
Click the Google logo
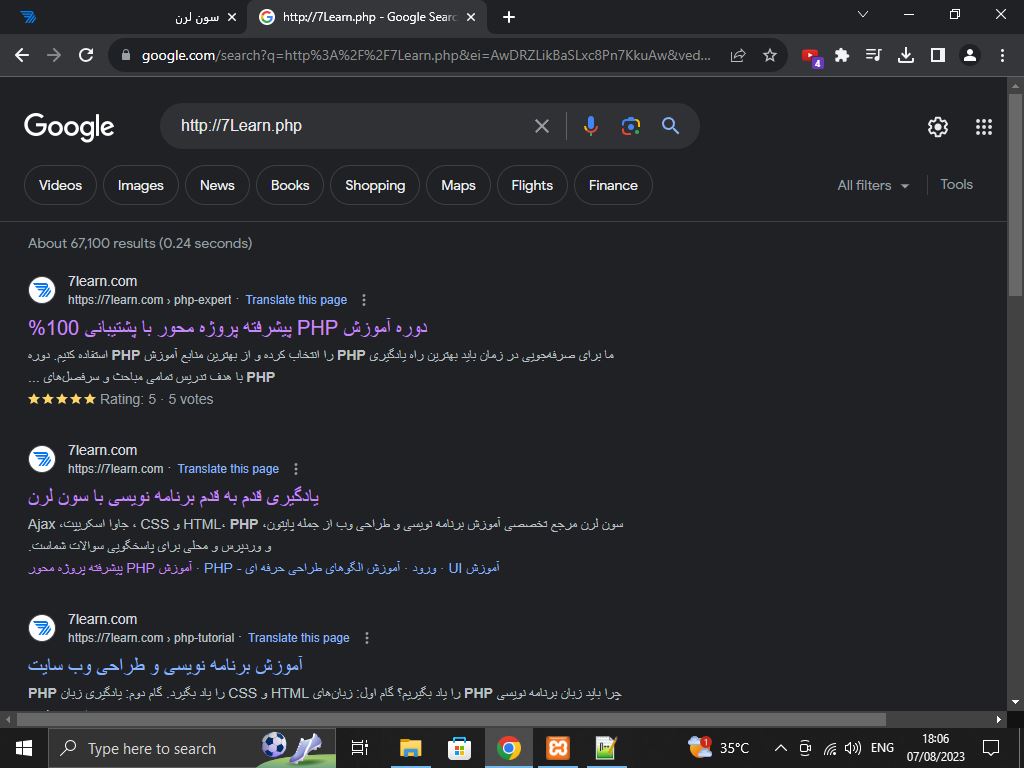pyautogui.click(x=69, y=127)
